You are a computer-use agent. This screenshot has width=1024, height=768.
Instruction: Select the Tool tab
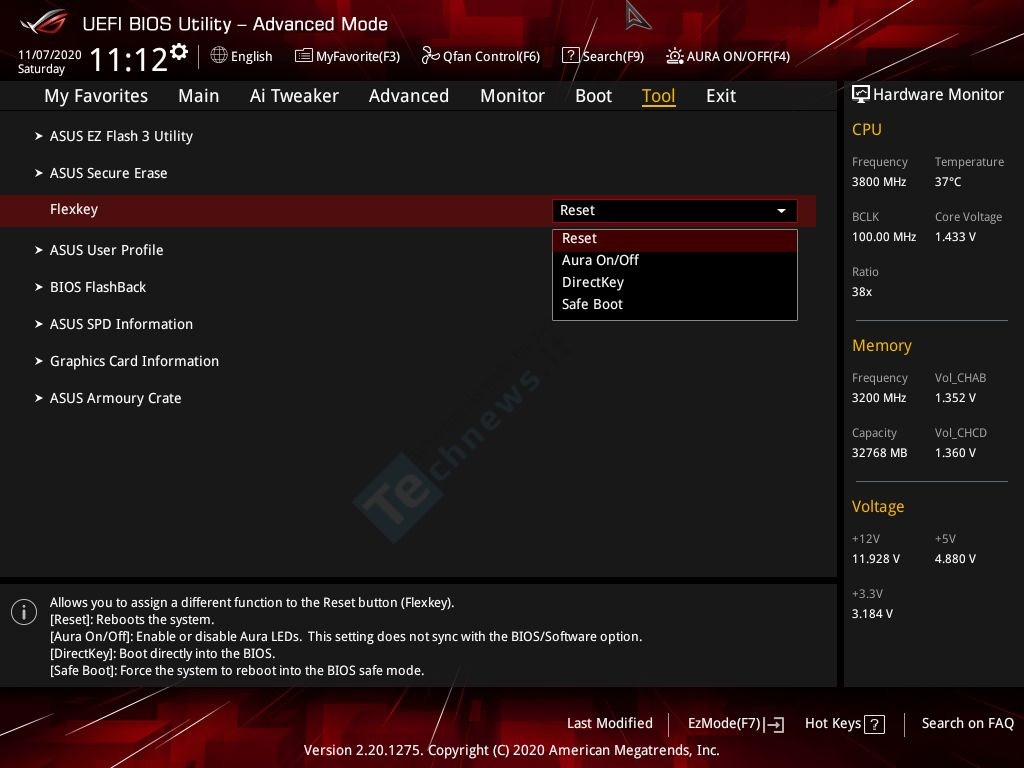tap(658, 96)
